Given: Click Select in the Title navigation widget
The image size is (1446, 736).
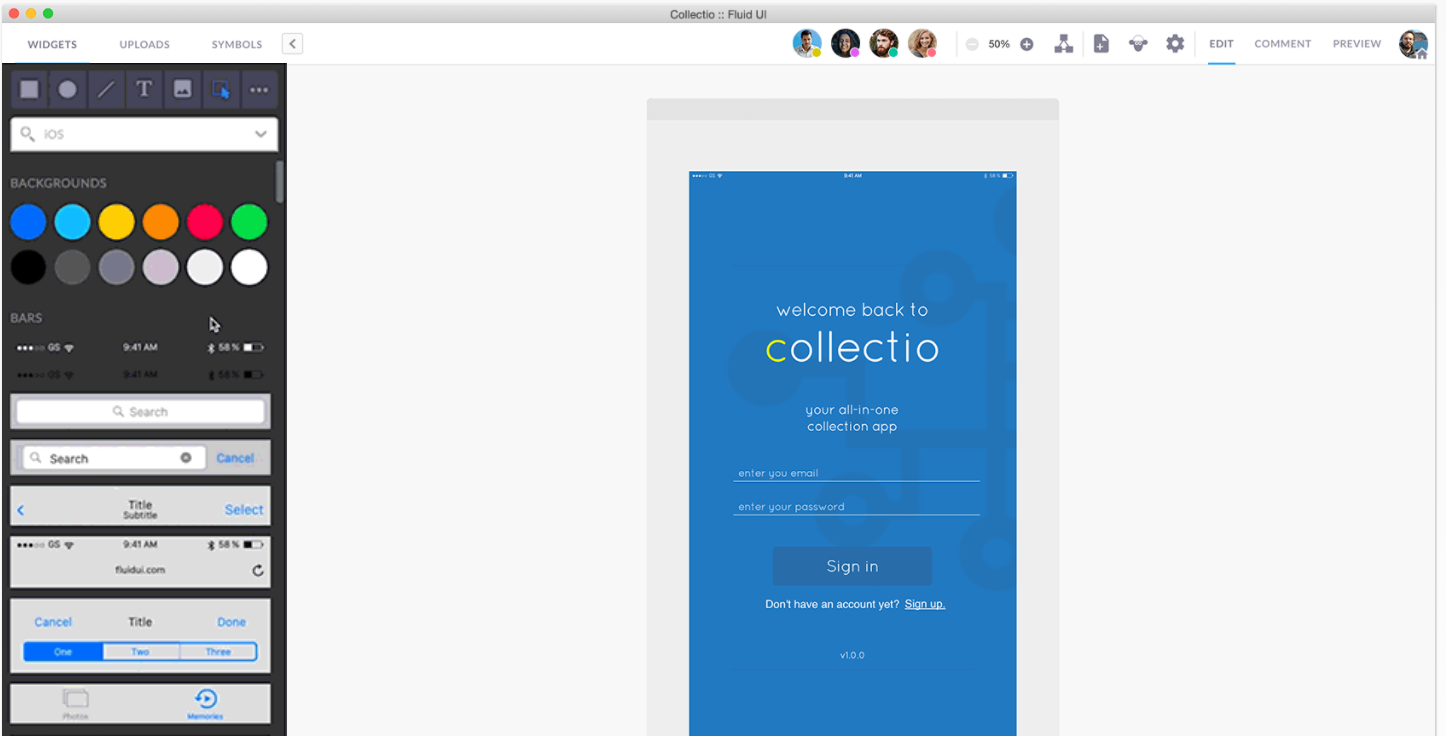Looking at the screenshot, I should (x=244, y=510).
